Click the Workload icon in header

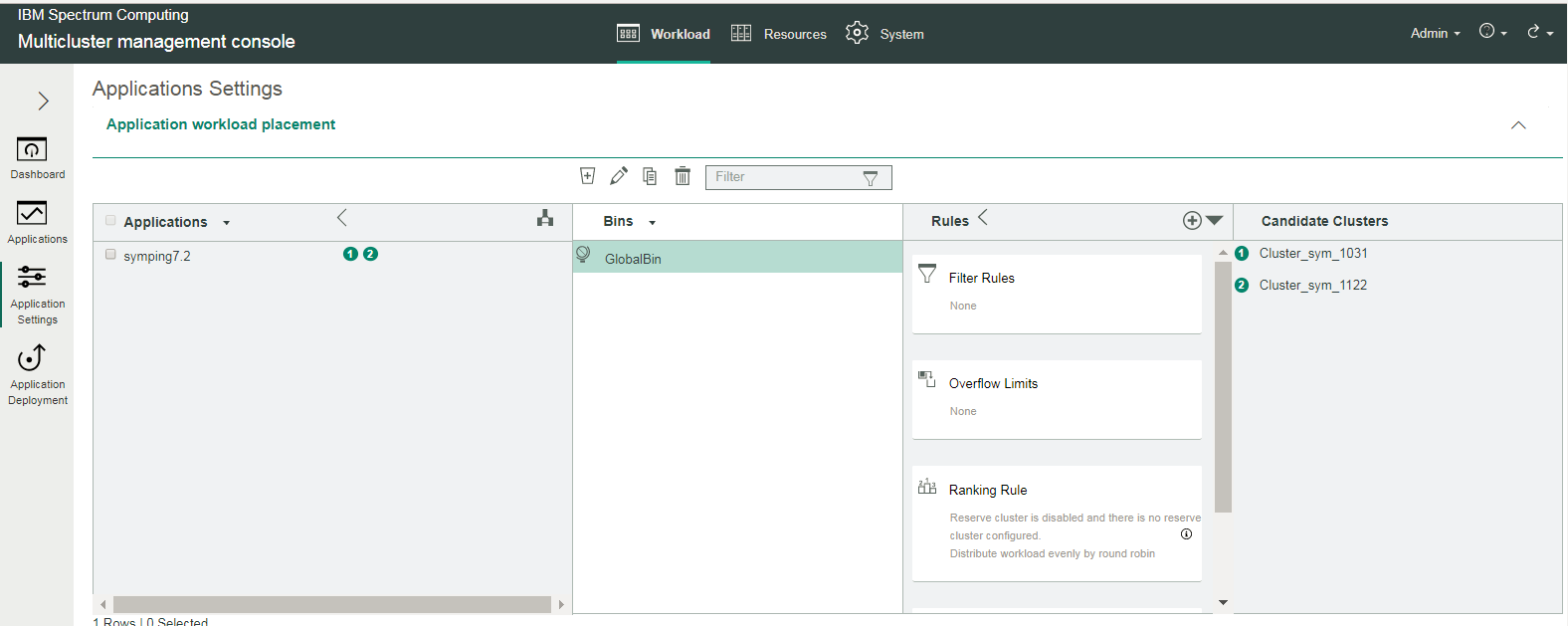pos(628,34)
